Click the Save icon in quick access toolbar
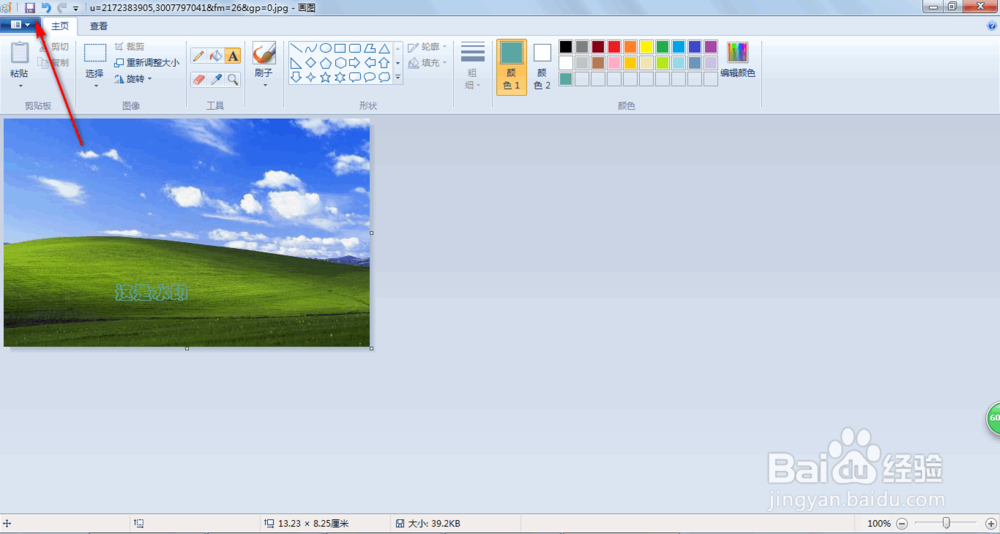The width and height of the screenshot is (1000, 534). coord(30,8)
